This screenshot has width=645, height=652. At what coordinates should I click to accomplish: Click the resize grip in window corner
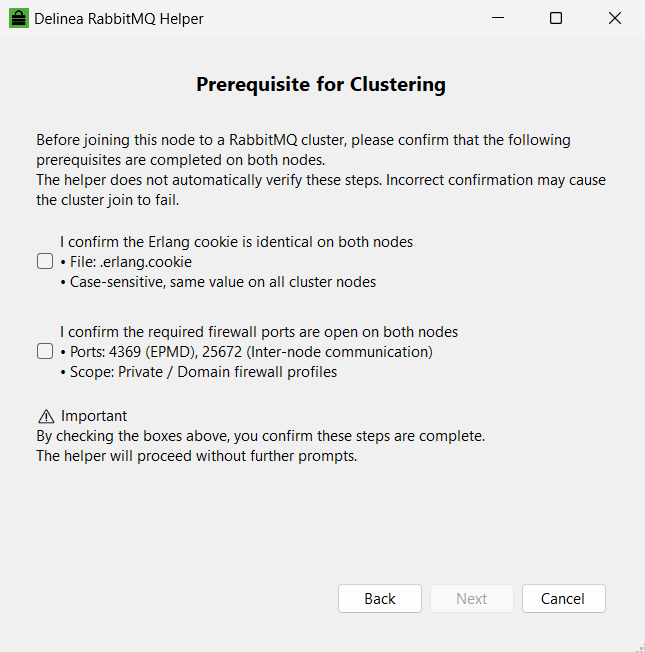coord(638,645)
